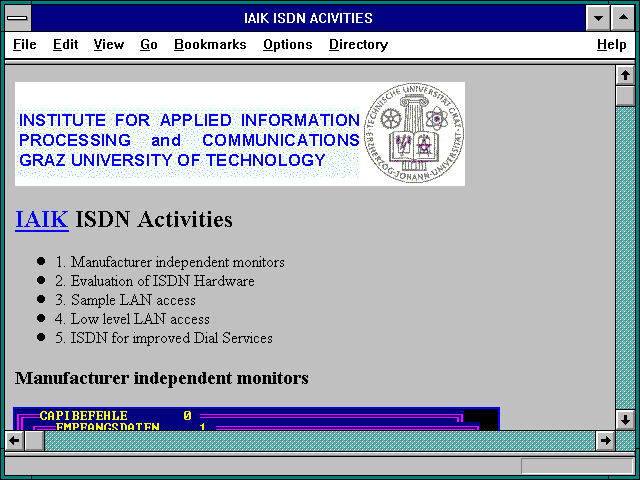The image size is (640, 480).
Task: Click '1. Manufacturer independent monitors' list item
Action: [x=170, y=262]
